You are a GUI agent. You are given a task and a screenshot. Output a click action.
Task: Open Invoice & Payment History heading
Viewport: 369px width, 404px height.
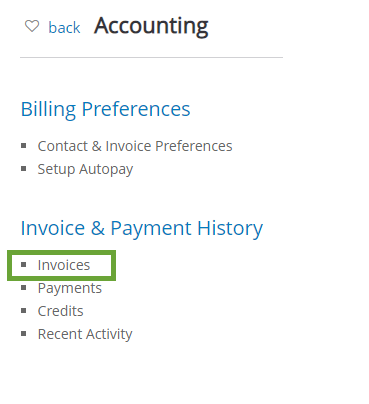pyautogui.click(x=142, y=228)
